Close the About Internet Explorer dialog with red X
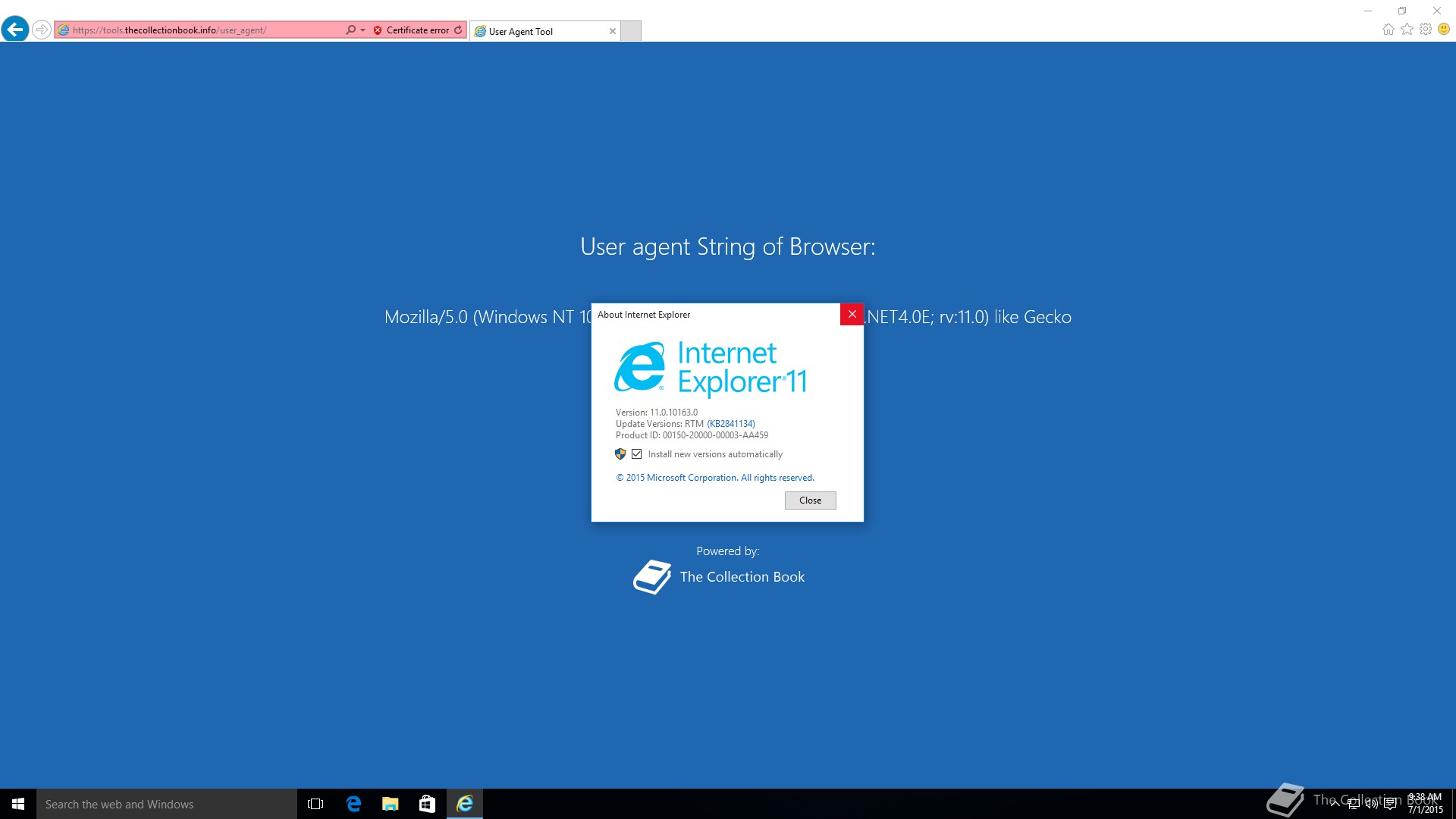Image resolution: width=1456 pixels, height=819 pixels. (852, 314)
